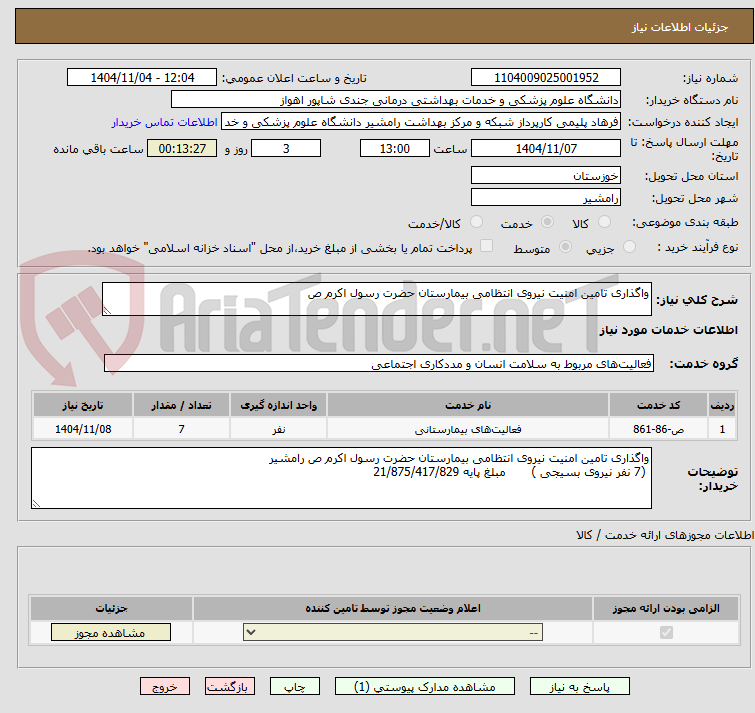755x713 pixels.
Task: Click the deadline date field 1404/11/07
Action: tap(546, 148)
